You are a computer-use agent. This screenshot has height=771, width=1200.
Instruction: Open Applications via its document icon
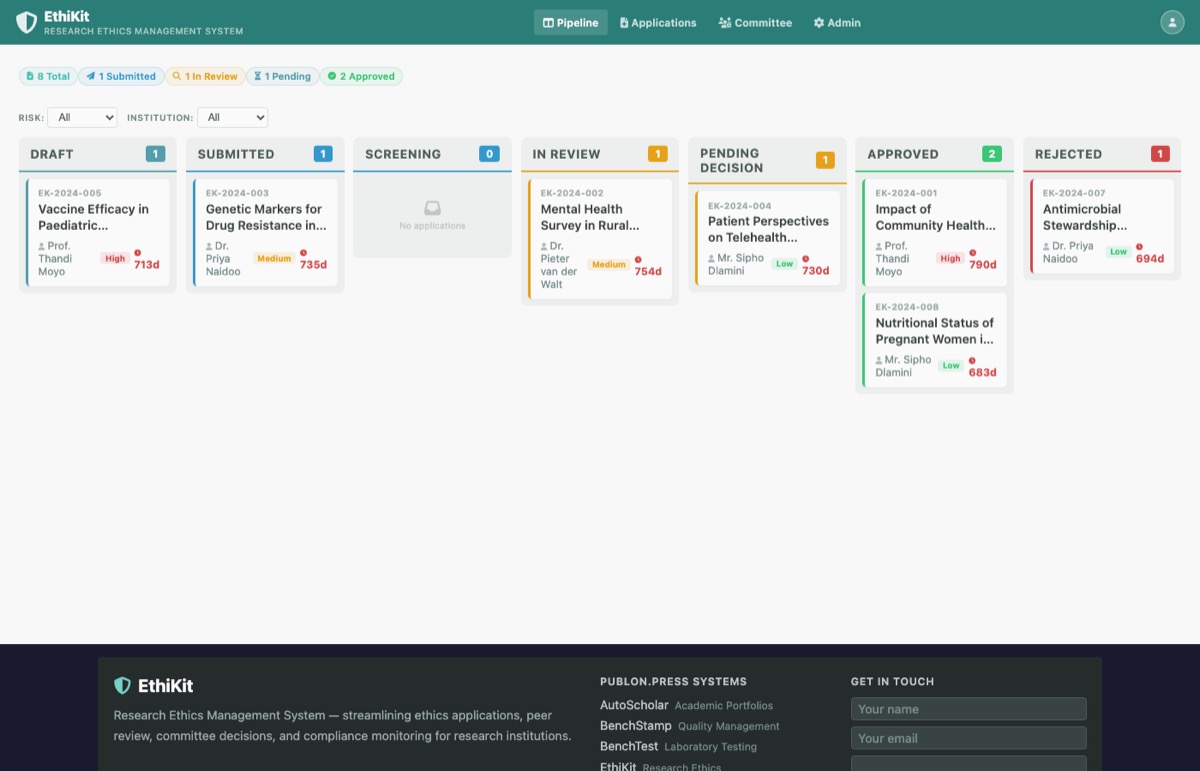click(625, 22)
